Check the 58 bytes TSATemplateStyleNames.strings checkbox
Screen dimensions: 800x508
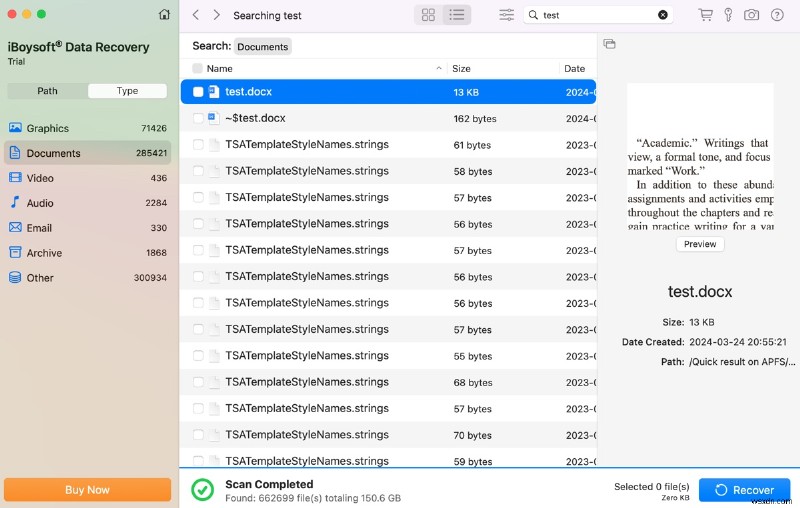tap(198, 171)
